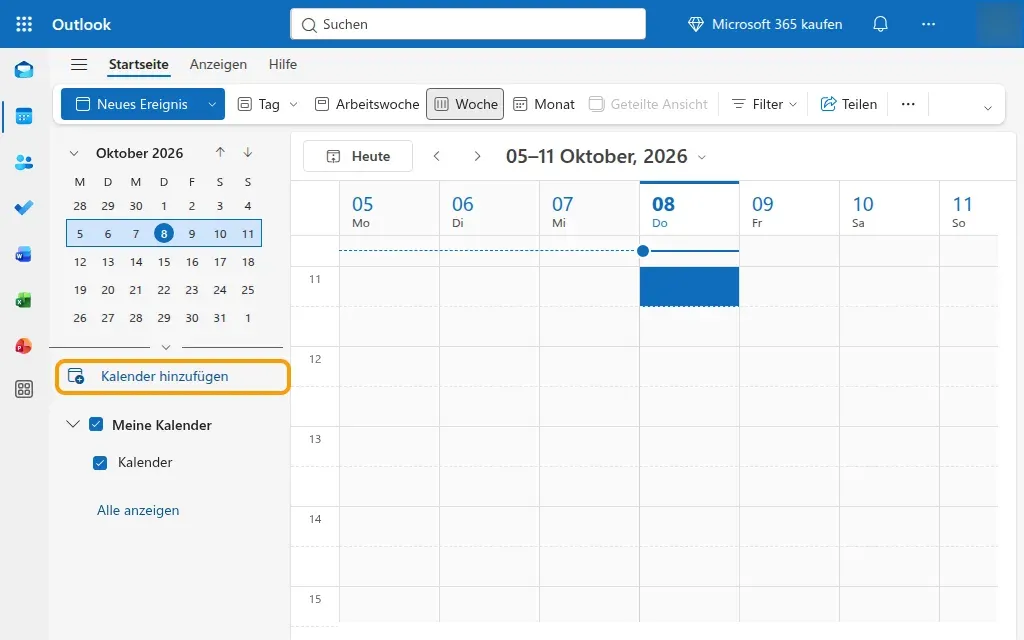Open the header more options ellipsis
The width and height of the screenshot is (1024, 640).
click(x=928, y=24)
